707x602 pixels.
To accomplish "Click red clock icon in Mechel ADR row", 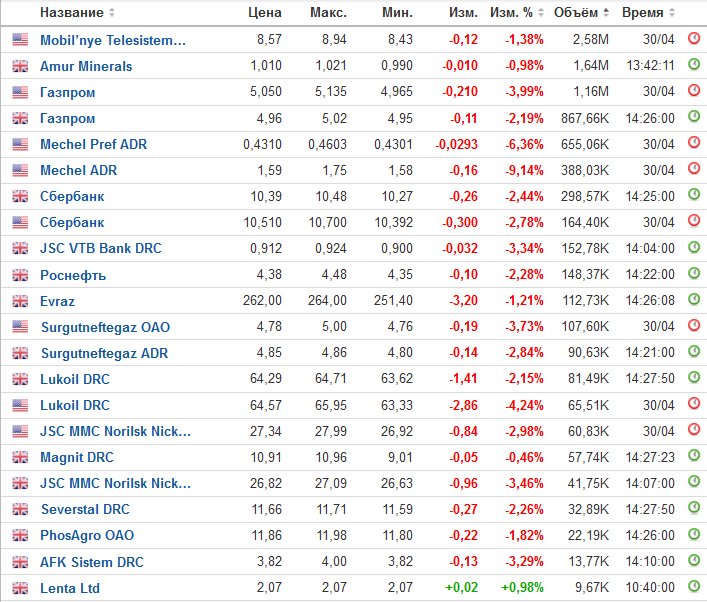I will [x=694, y=169].
